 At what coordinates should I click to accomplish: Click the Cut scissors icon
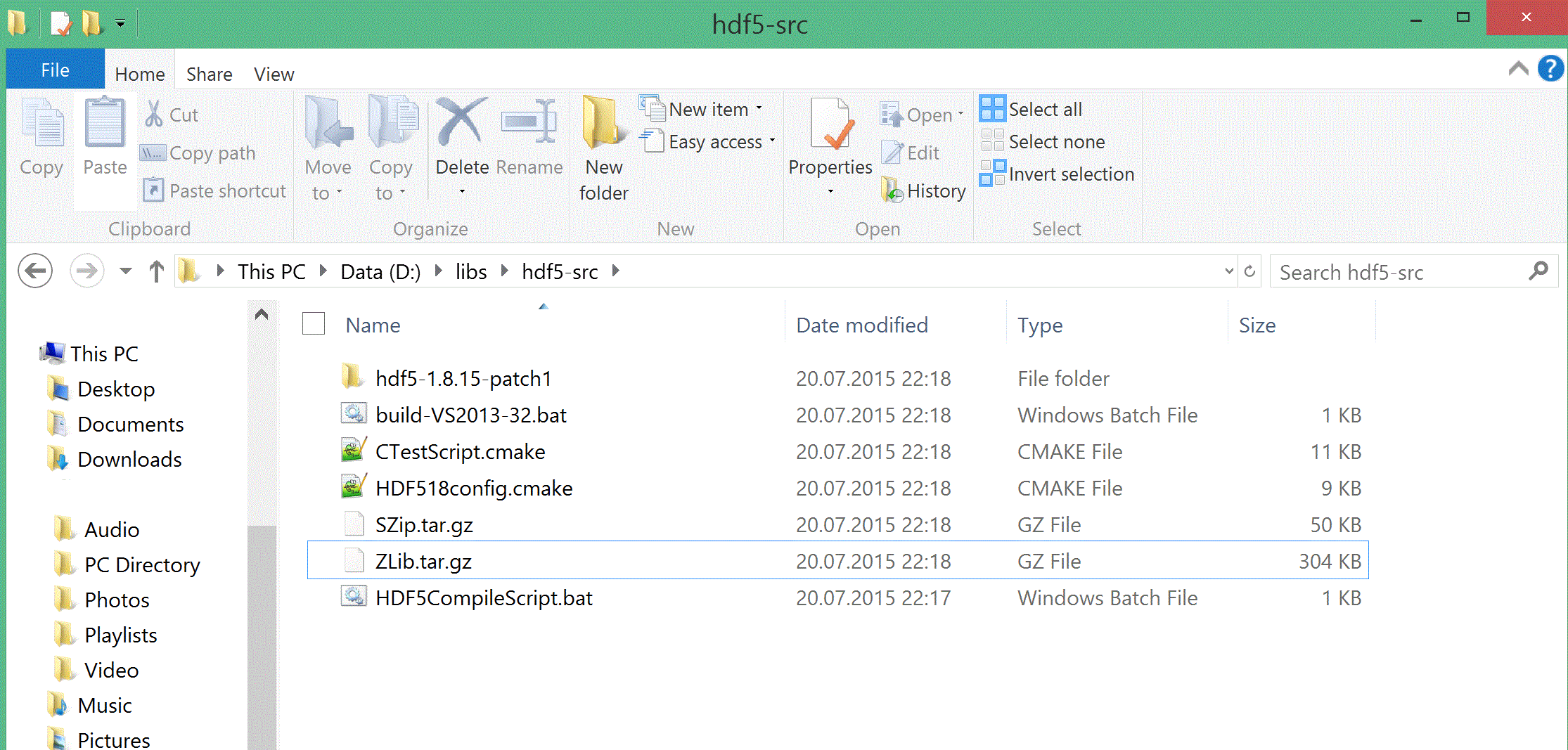154,114
